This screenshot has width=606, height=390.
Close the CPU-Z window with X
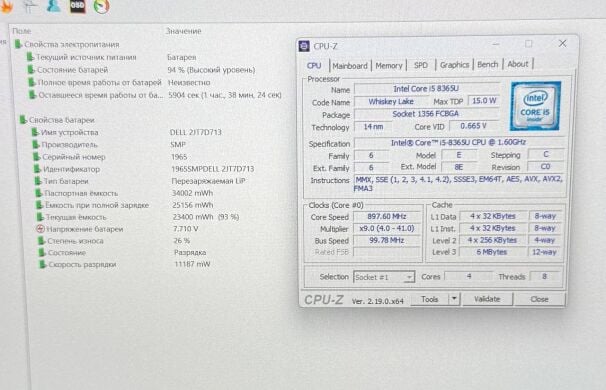563,43
